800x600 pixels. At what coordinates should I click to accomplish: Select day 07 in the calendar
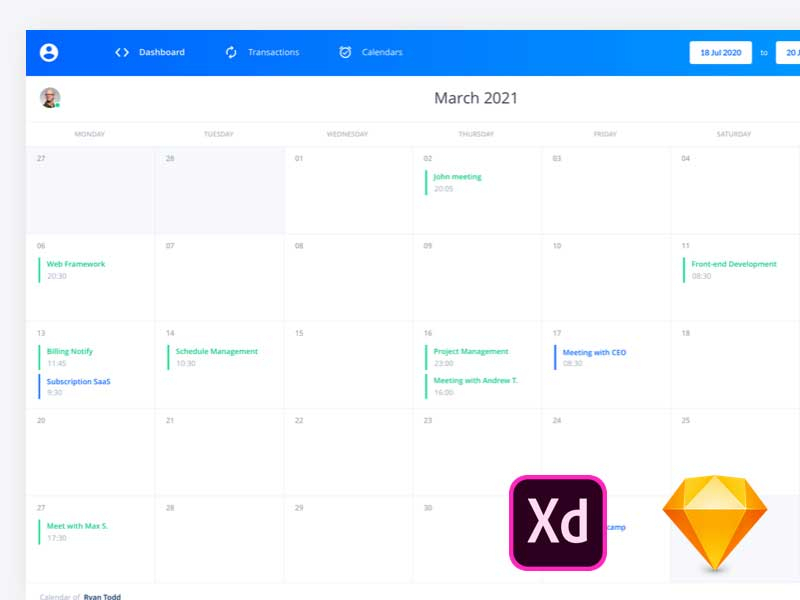click(x=219, y=278)
